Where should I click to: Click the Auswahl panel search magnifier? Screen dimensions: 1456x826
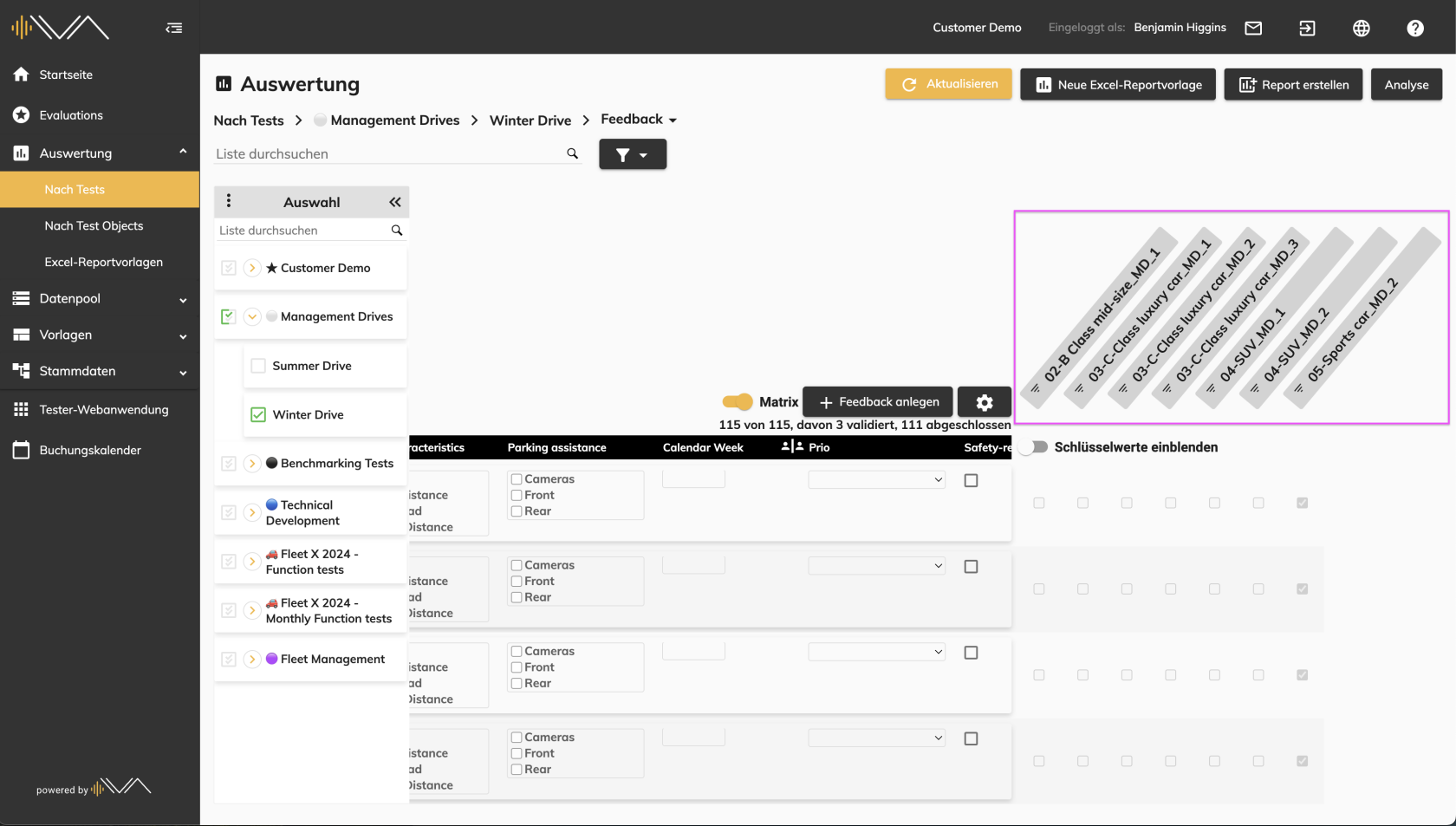397,231
